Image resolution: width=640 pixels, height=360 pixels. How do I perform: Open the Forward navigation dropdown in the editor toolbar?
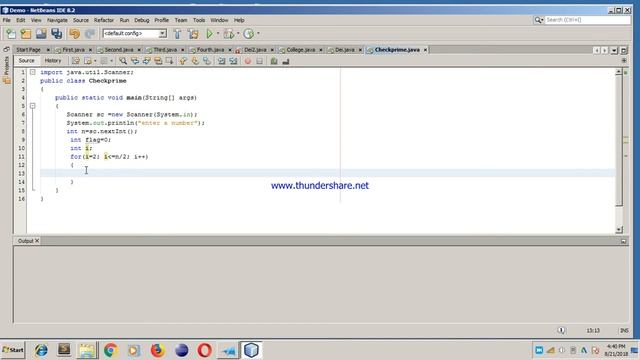coord(111,61)
